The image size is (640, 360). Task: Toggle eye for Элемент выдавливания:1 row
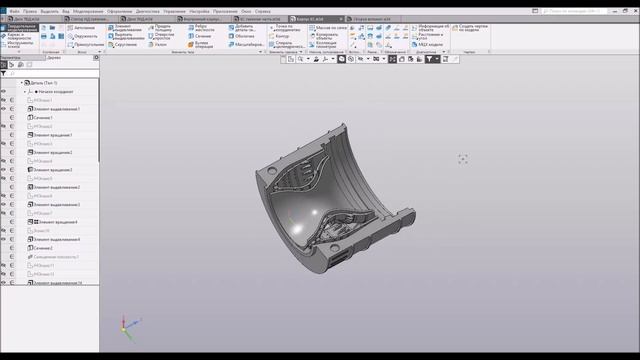(4, 109)
